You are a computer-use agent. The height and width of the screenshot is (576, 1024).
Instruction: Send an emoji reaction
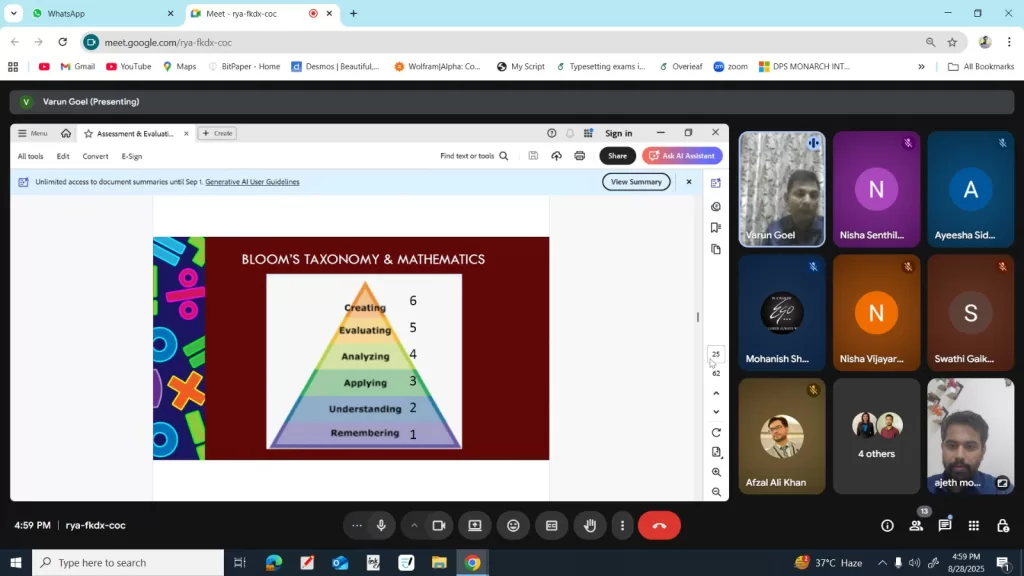click(513, 526)
